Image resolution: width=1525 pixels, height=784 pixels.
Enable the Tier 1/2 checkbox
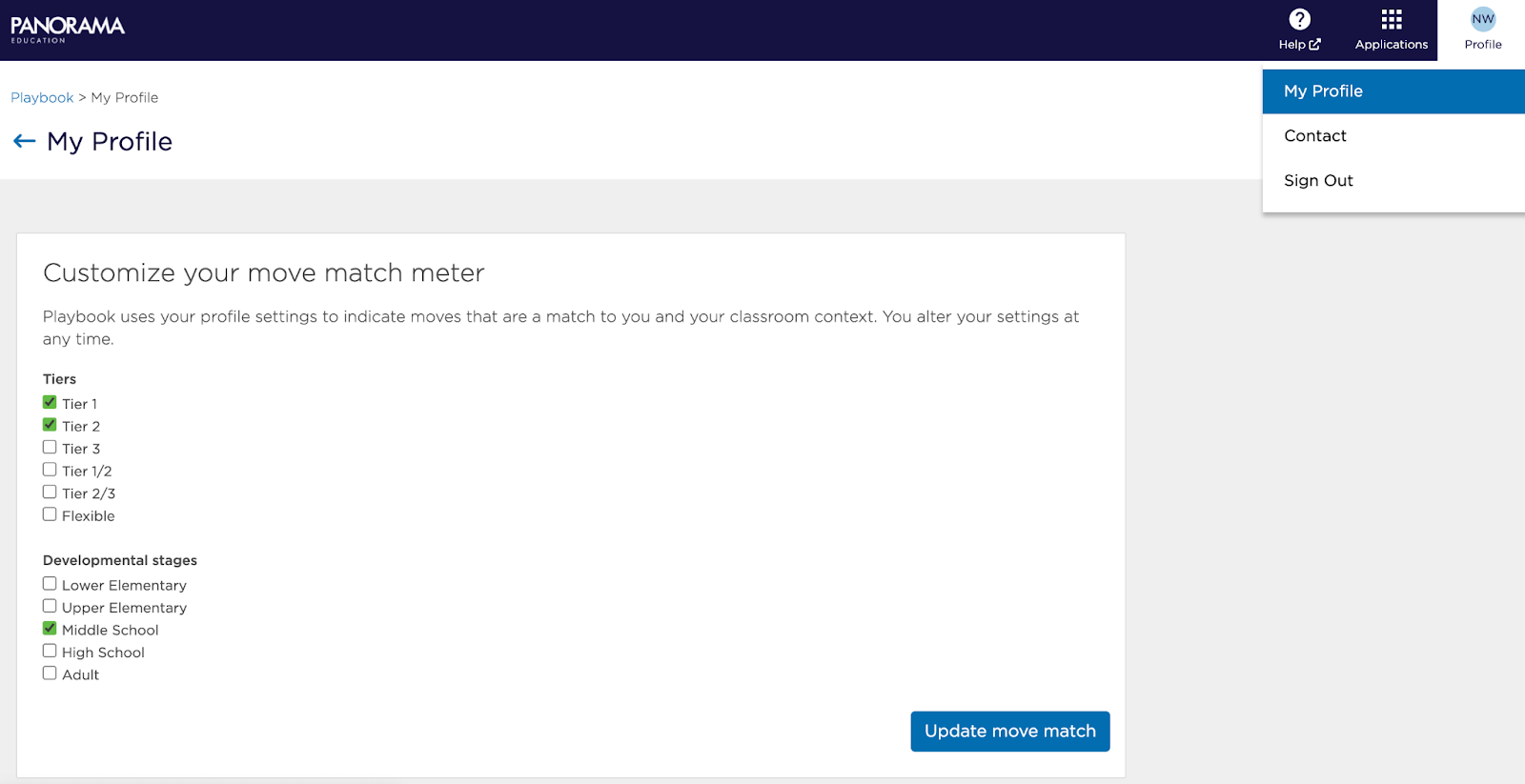pos(50,470)
